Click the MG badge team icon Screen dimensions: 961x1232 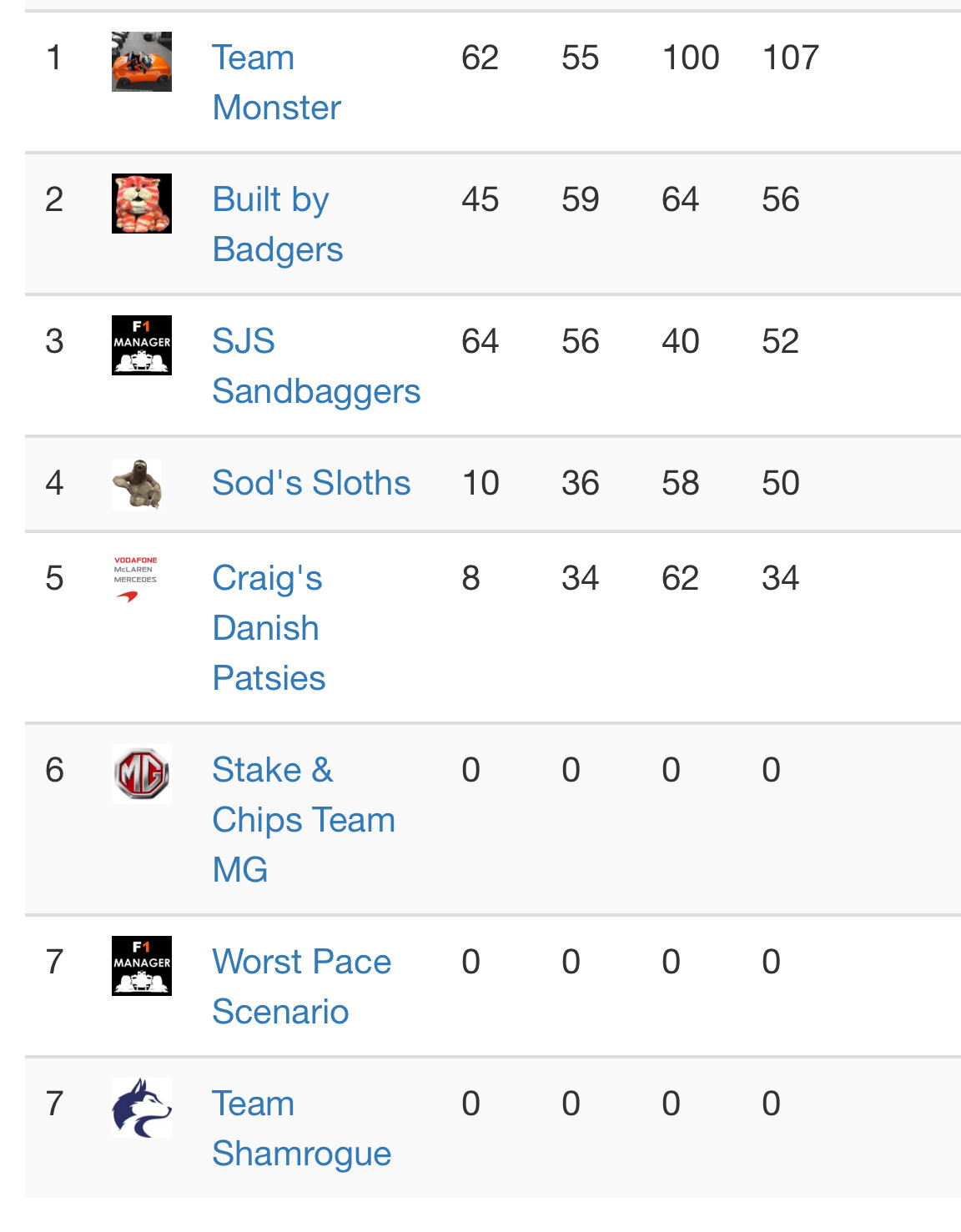142,774
